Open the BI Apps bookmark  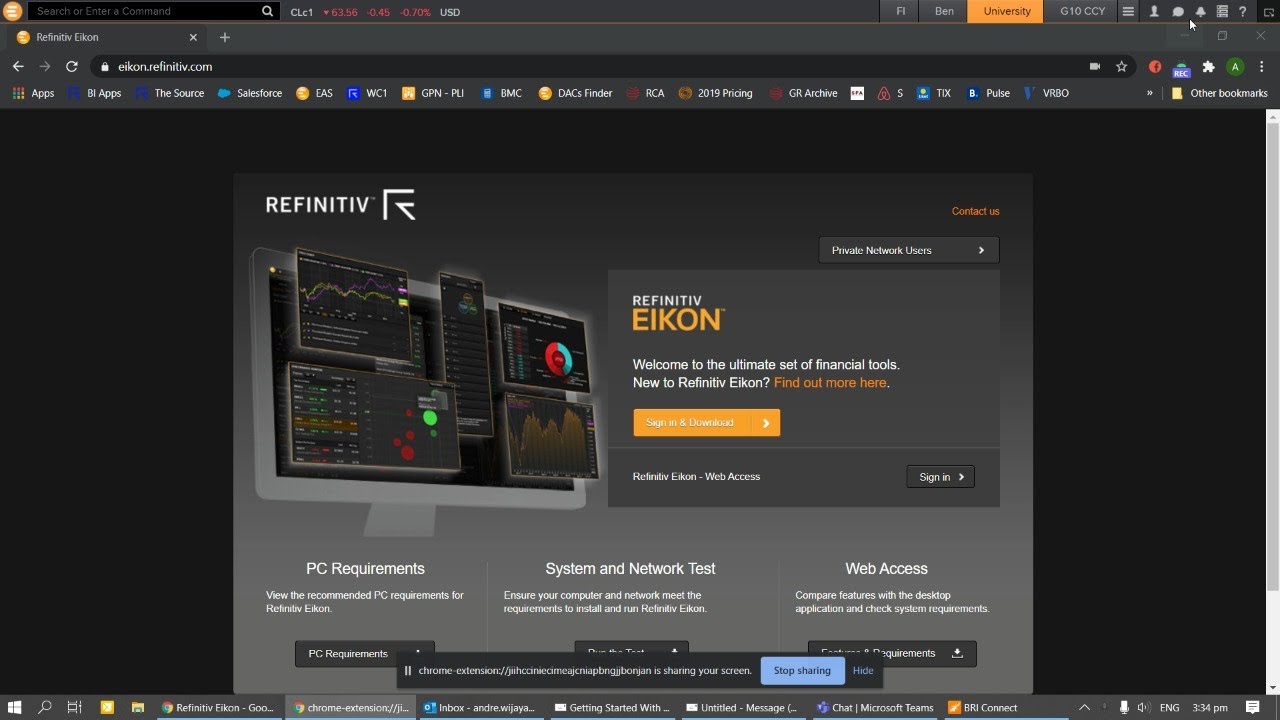pyautogui.click(x=94, y=93)
